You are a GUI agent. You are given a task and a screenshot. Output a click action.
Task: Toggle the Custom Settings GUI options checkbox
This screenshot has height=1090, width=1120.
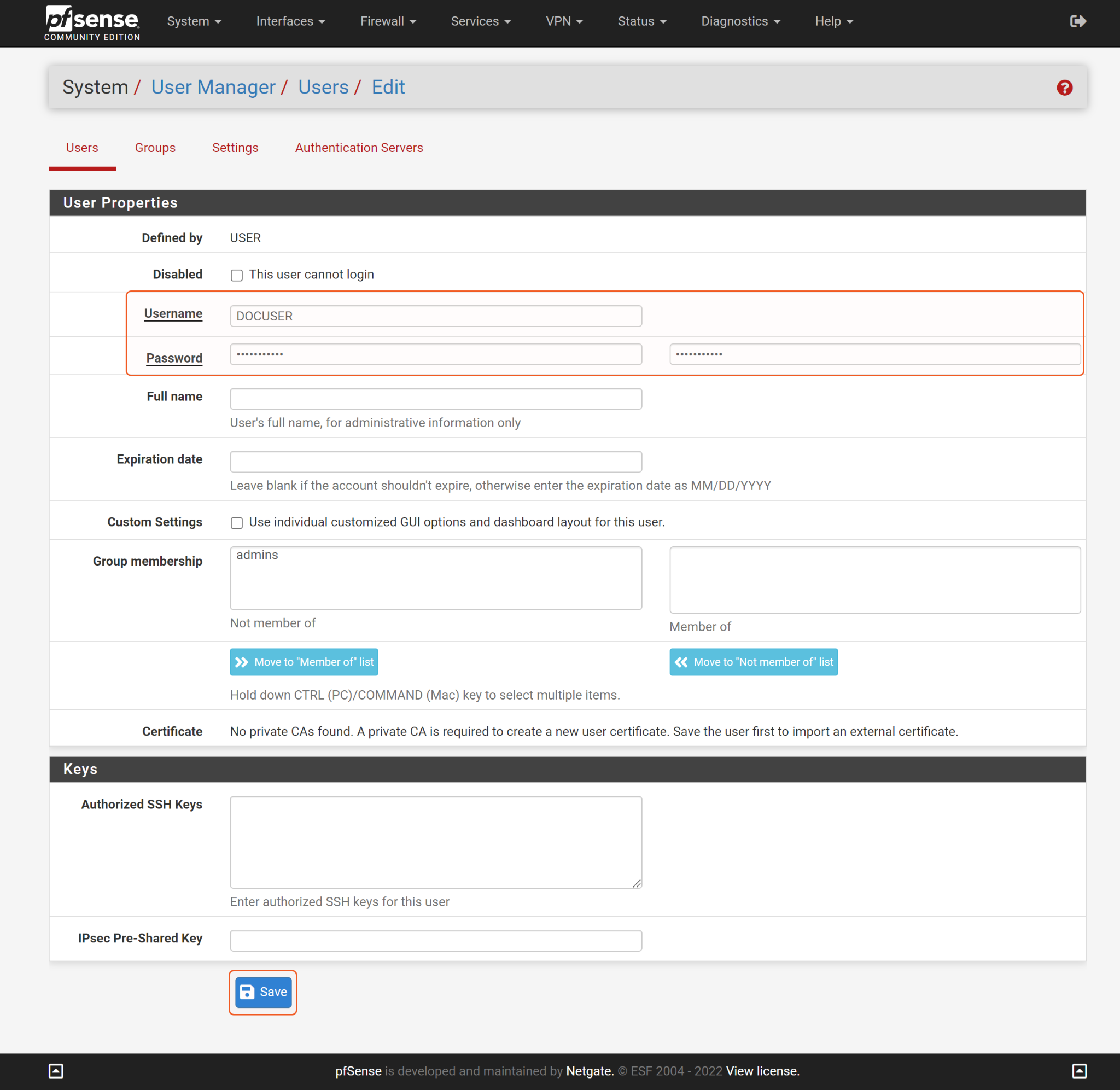tap(236, 523)
